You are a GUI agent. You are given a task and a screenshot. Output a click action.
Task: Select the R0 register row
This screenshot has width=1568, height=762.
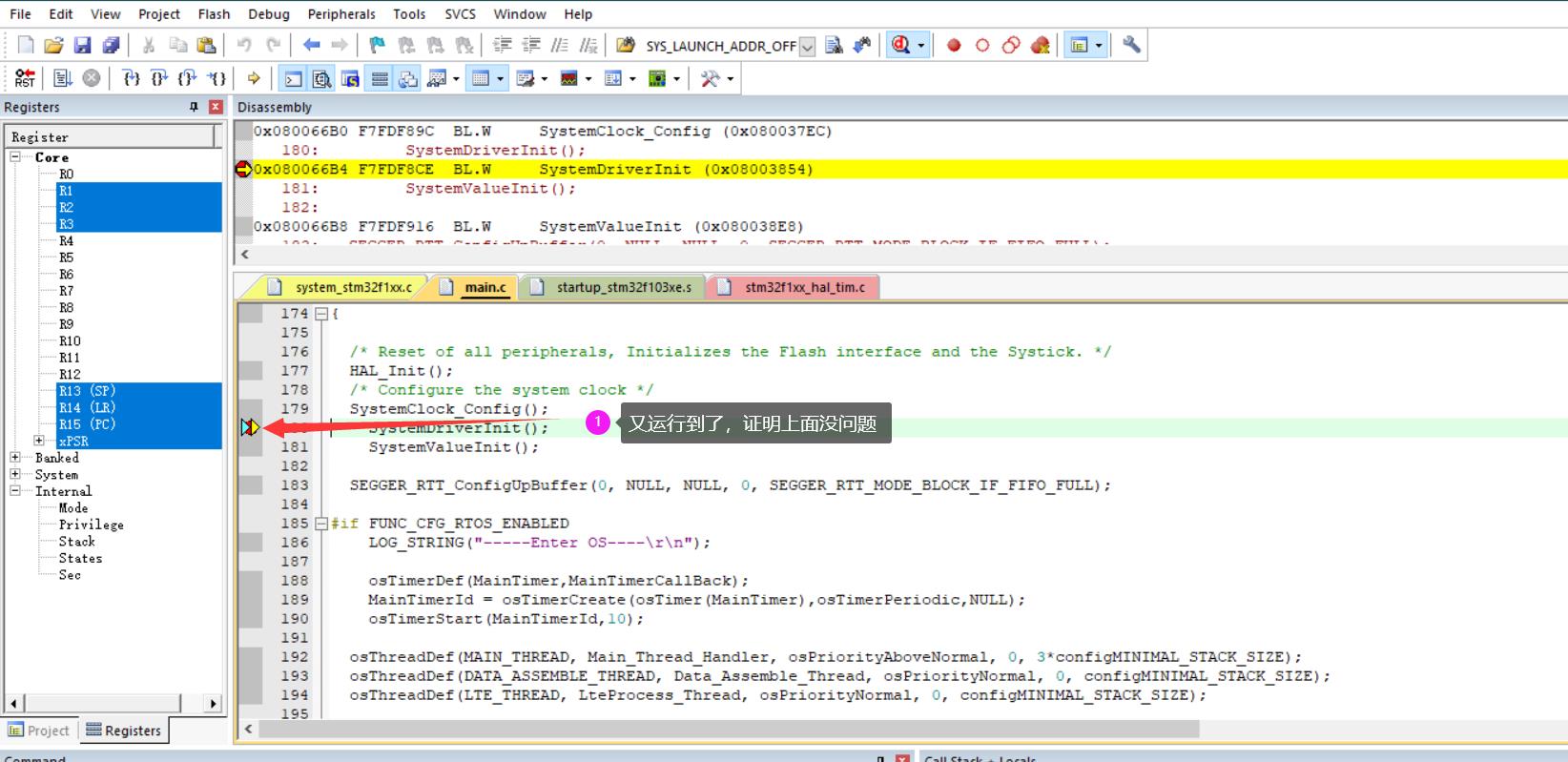coord(66,174)
